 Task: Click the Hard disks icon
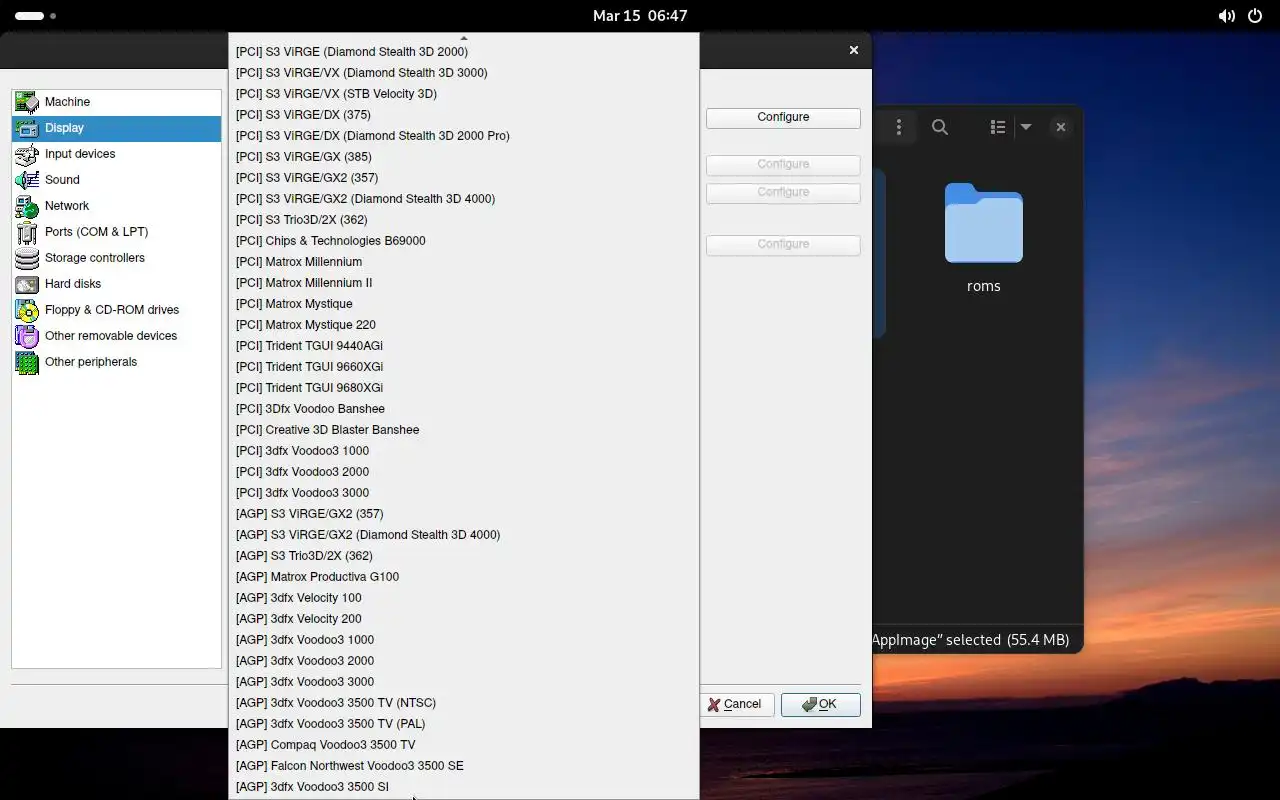(x=27, y=284)
